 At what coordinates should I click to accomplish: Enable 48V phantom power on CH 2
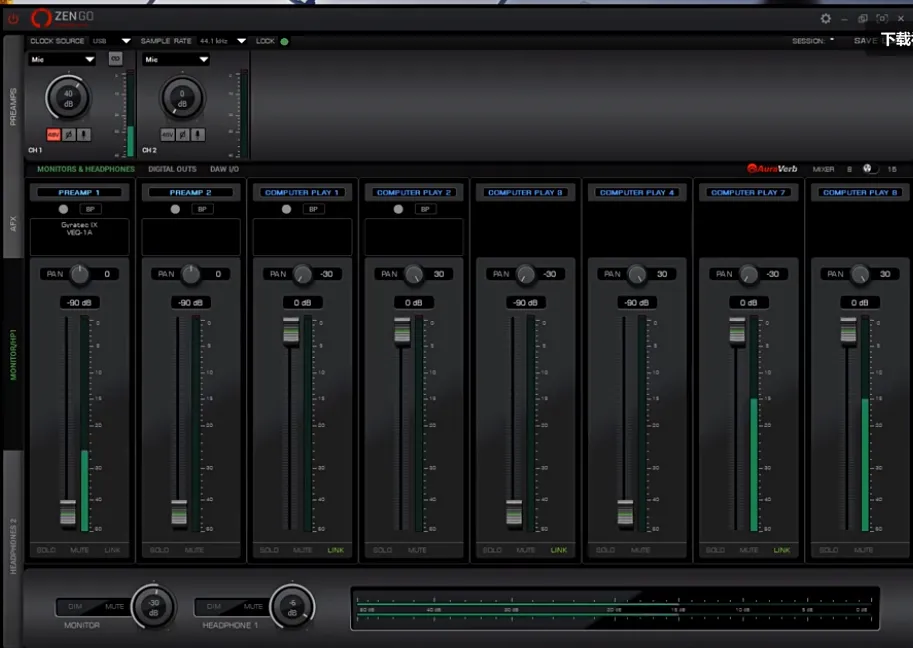tap(168, 134)
